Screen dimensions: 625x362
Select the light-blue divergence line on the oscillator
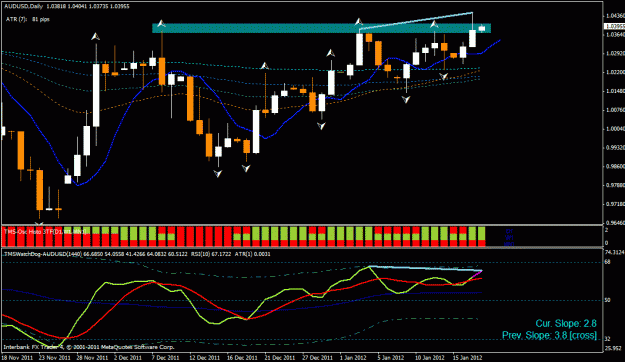pyautogui.click(x=425, y=268)
